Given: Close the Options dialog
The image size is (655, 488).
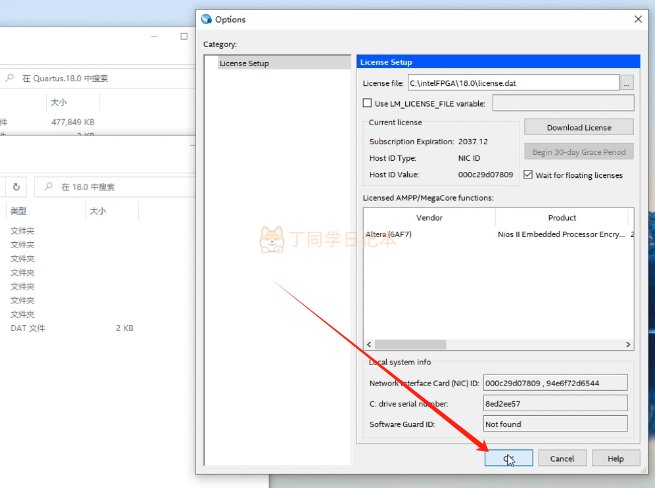Looking at the screenshot, I should tap(638, 19).
